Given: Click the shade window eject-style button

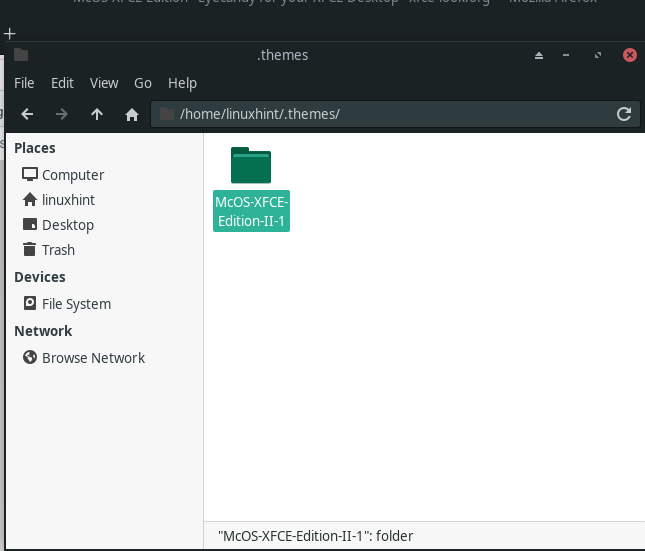Looking at the screenshot, I should [x=539, y=55].
